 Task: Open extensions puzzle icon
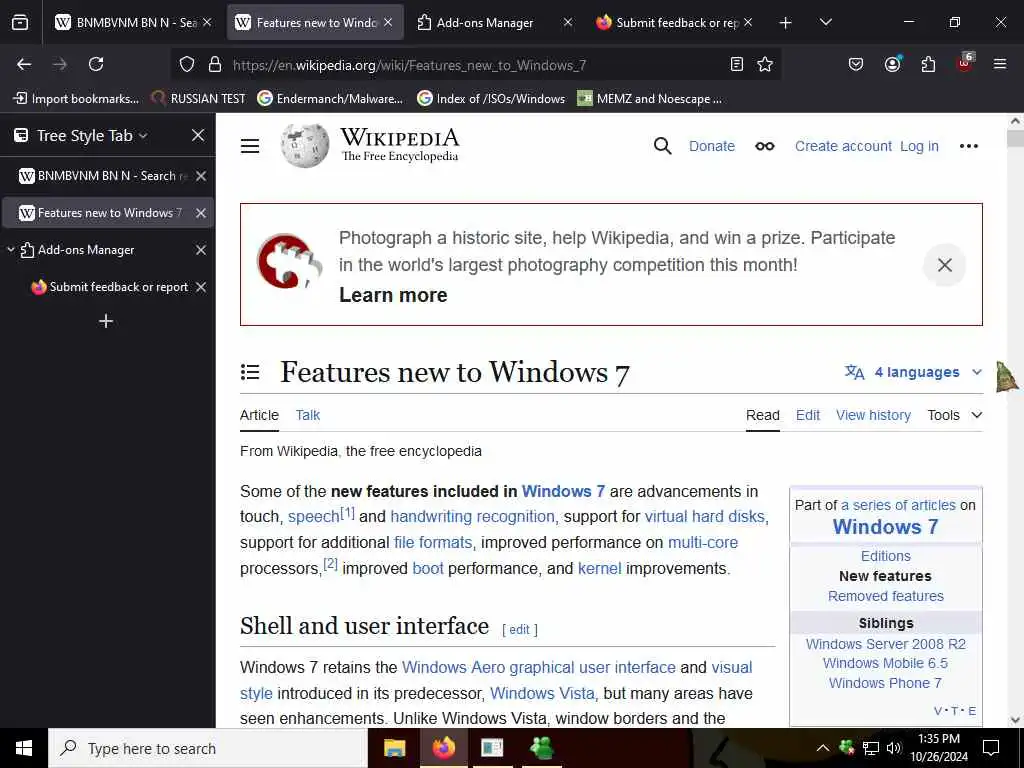tap(928, 64)
